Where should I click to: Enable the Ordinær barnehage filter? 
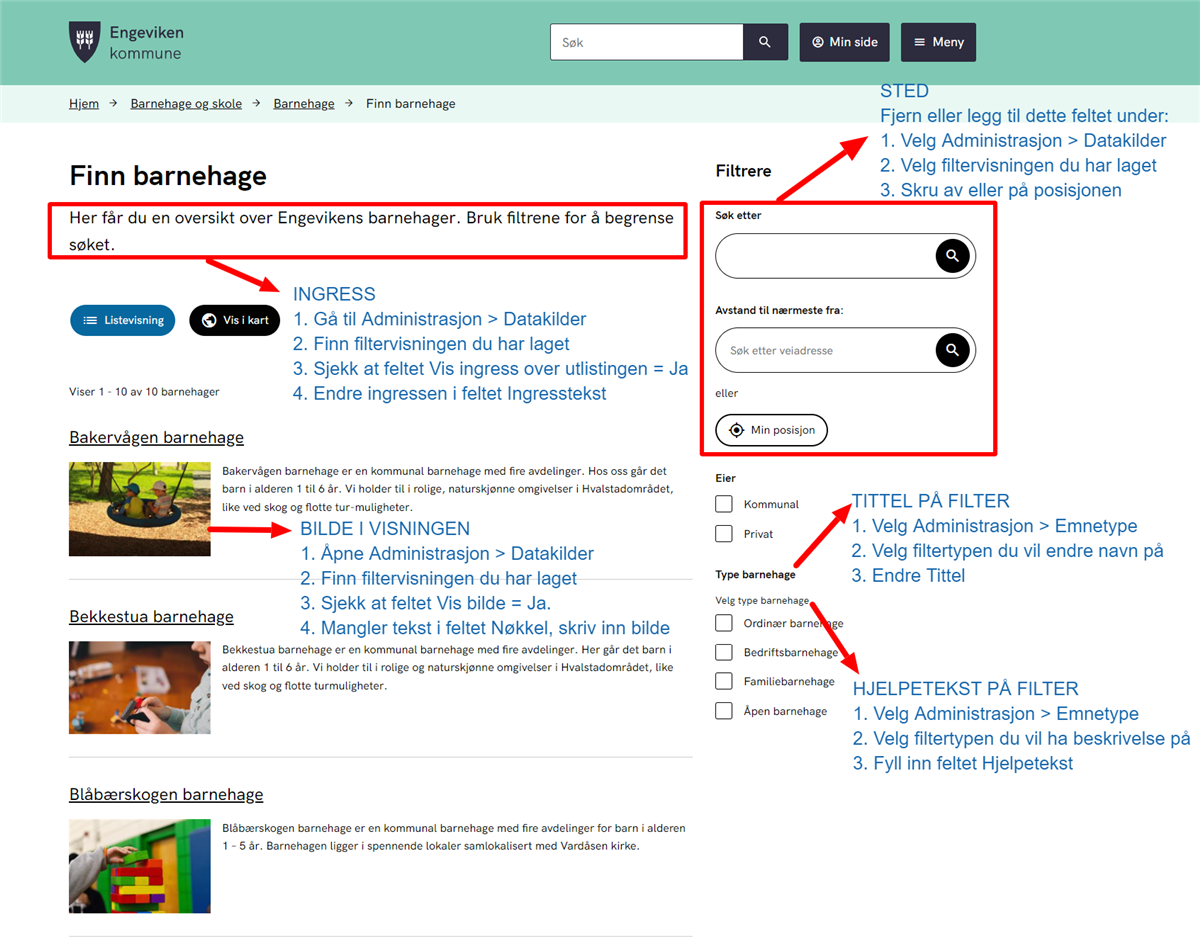tap(724, 623)
